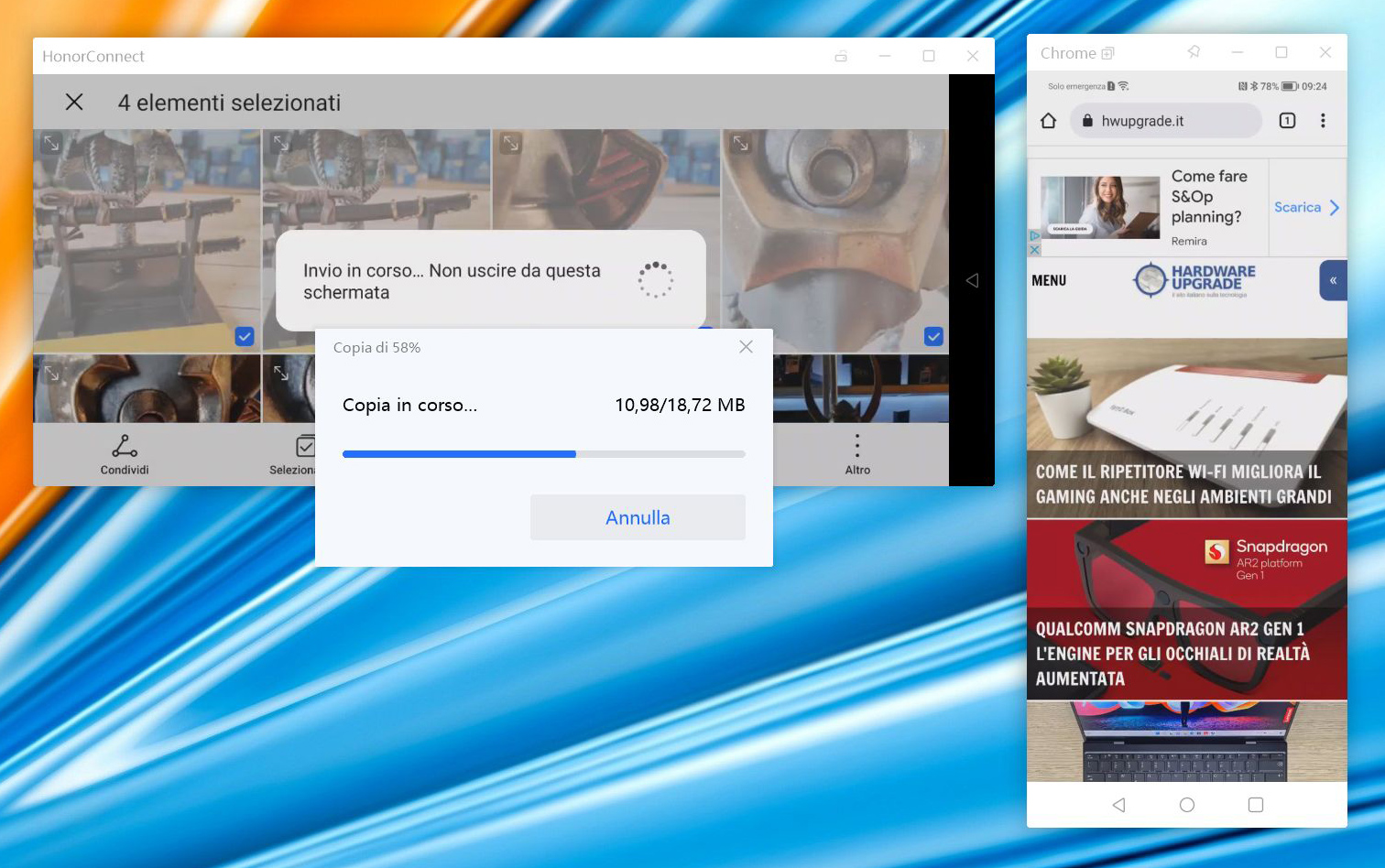Expand the first sword photo fullscreen

pos(51,143)
